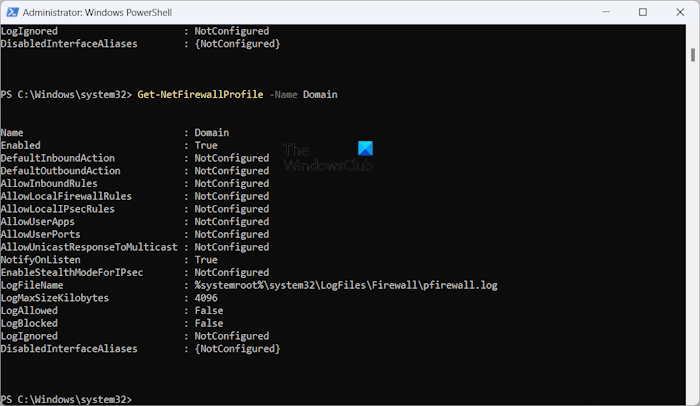Click the PowerShell icon in the title bar

click(x=12, y=11)
